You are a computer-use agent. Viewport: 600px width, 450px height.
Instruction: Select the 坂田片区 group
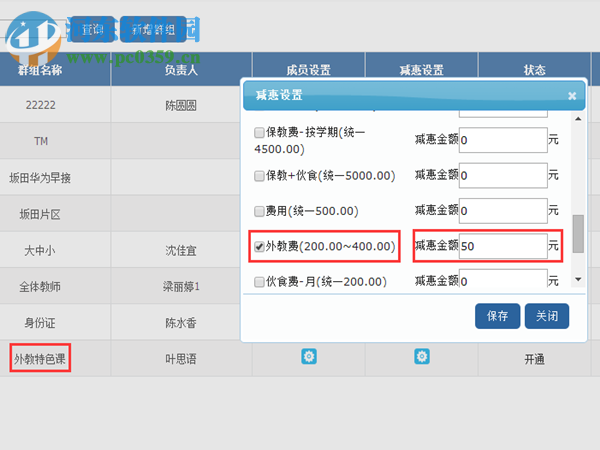point(40,214)
